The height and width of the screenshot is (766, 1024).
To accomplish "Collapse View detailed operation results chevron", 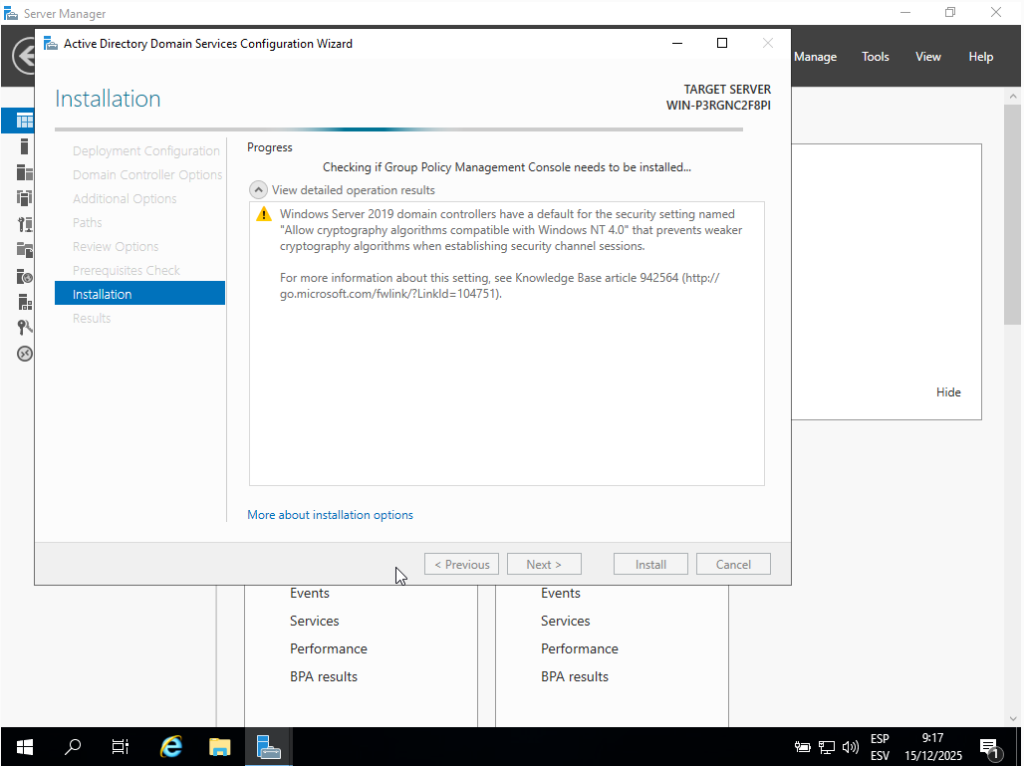I will click(x=258, y=190).
